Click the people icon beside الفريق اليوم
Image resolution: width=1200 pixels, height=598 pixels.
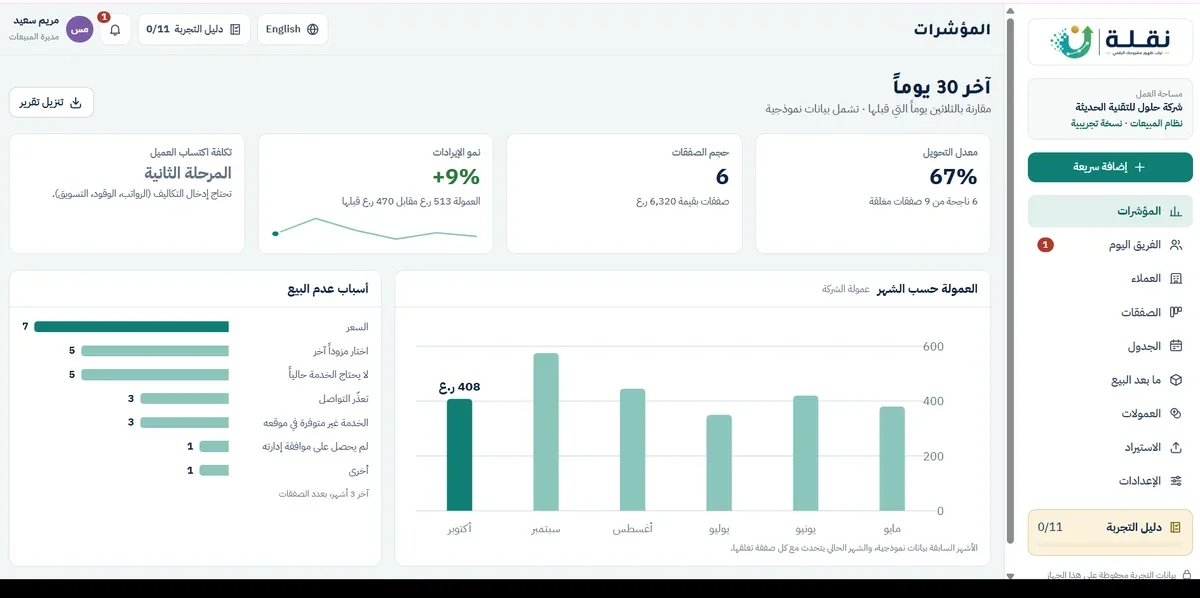[x=1176, y=245]
